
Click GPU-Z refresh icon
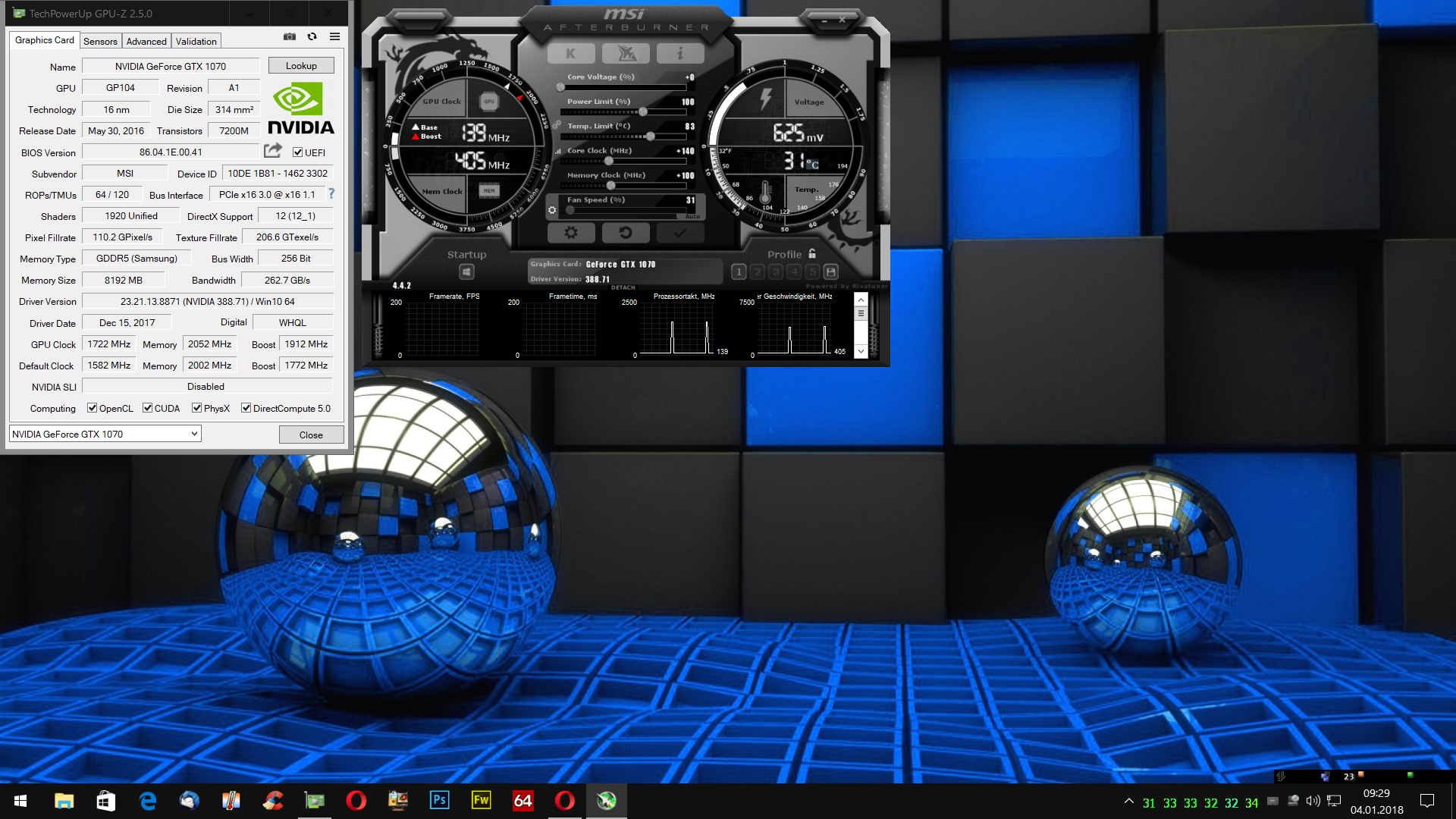pyautogui.click(x=312, y=36)
